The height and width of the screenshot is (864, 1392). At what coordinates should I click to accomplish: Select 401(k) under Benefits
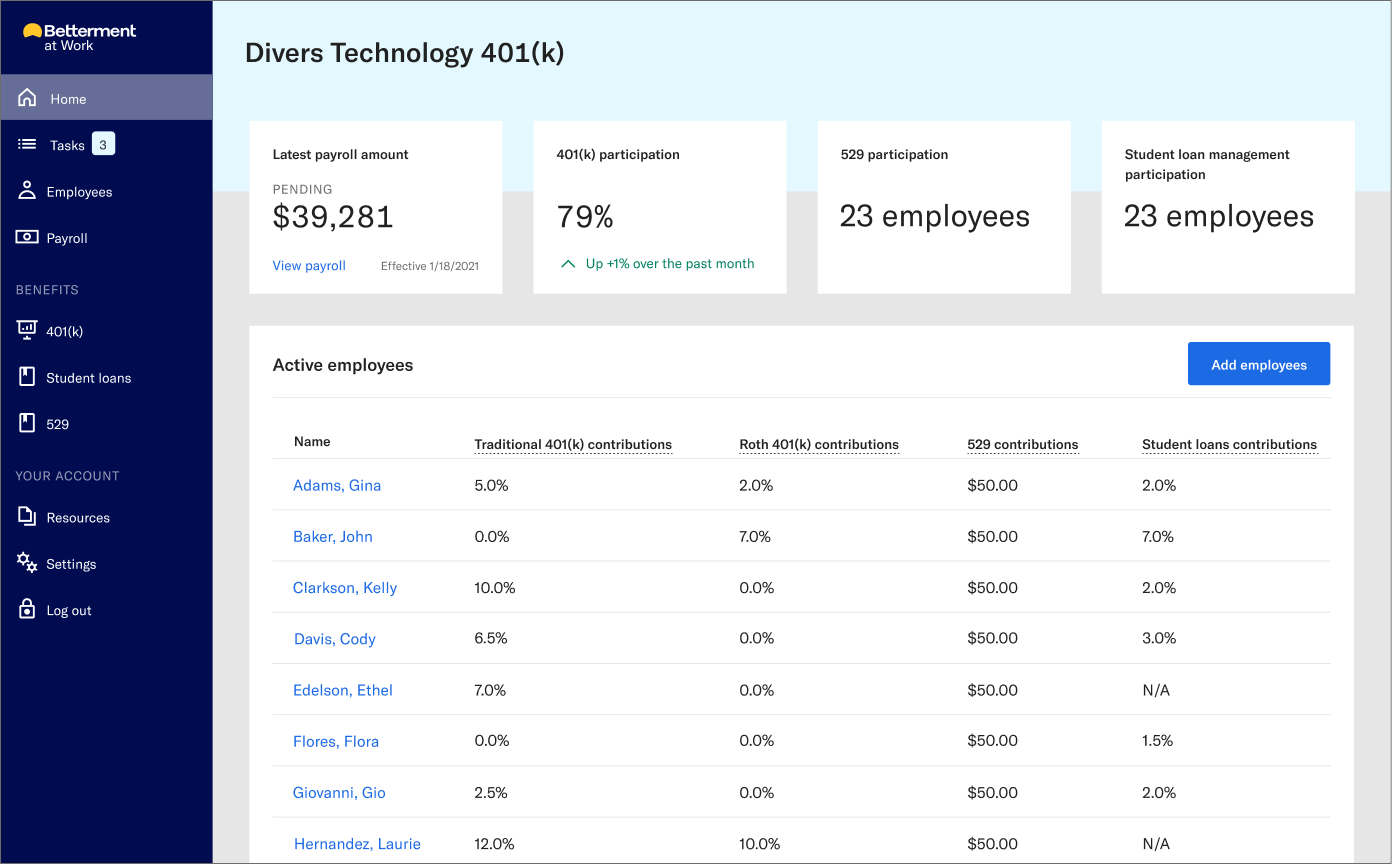[106, 331]
